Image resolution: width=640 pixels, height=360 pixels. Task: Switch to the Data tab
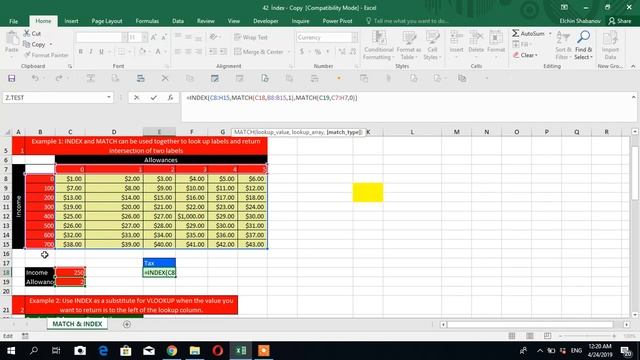(178, 21)
